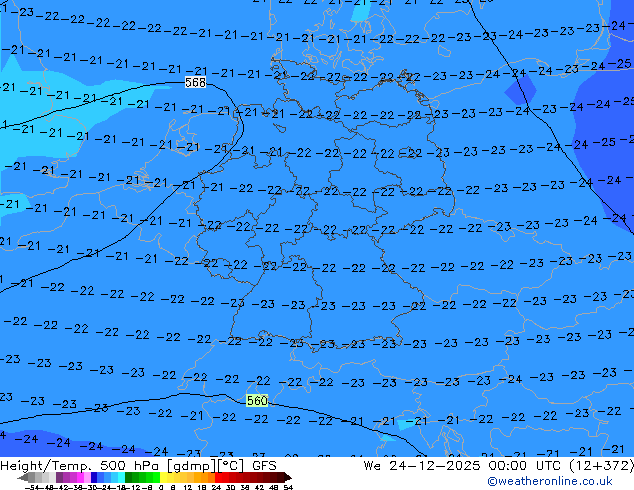
Task: Open the weatheronline.co.uk copyright link
Action: [549, 481]
